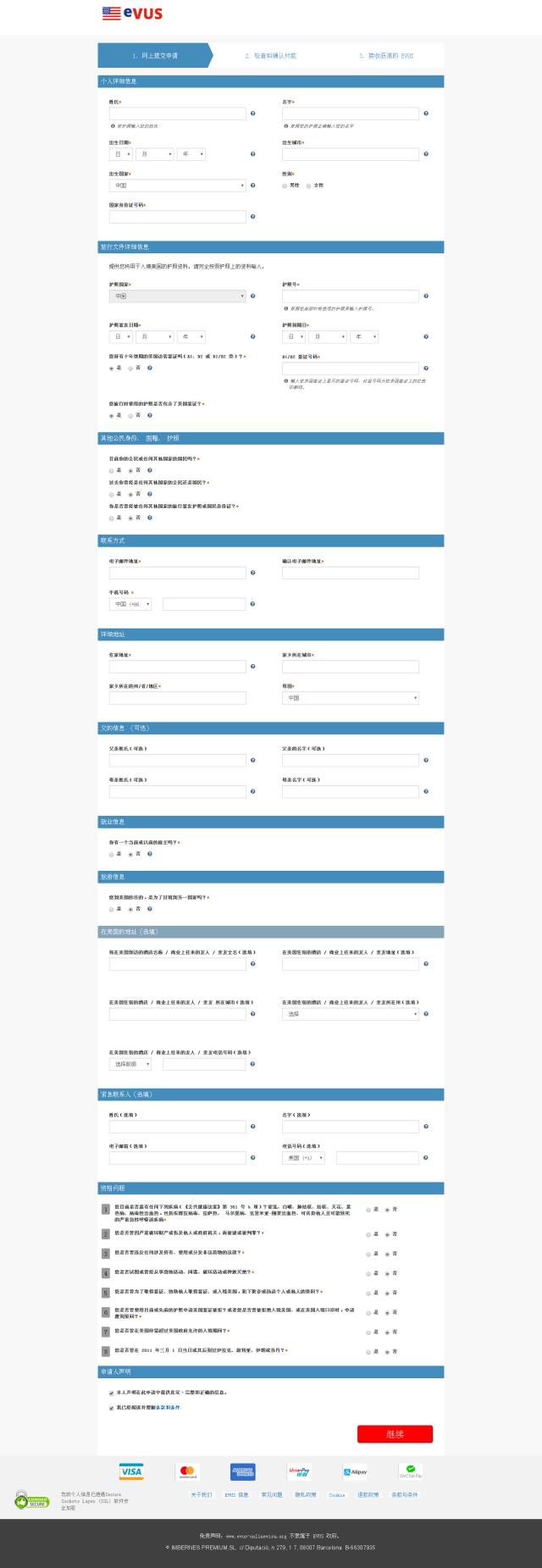Click the 确认电子邮件地址 confirm email field
This screenshot has width=542, height=1568.
pyautogui.click(x=351, y=573)
